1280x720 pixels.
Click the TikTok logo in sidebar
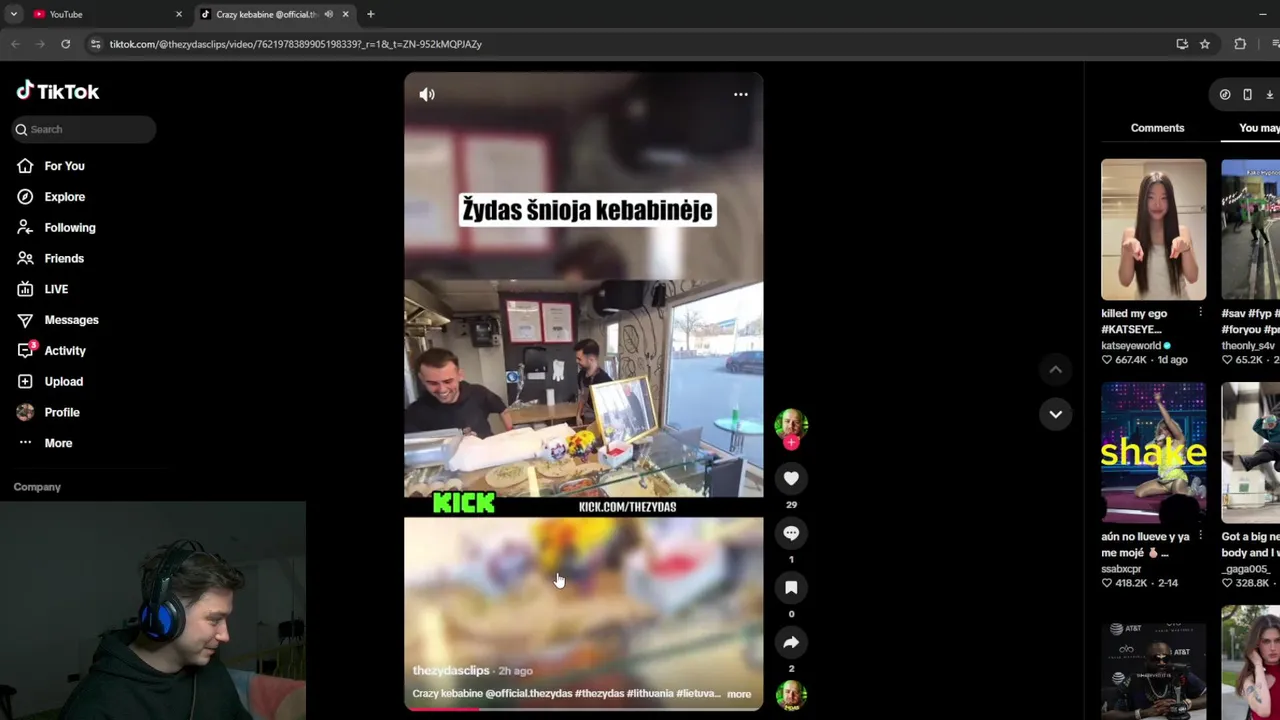(x=58, y=91)
